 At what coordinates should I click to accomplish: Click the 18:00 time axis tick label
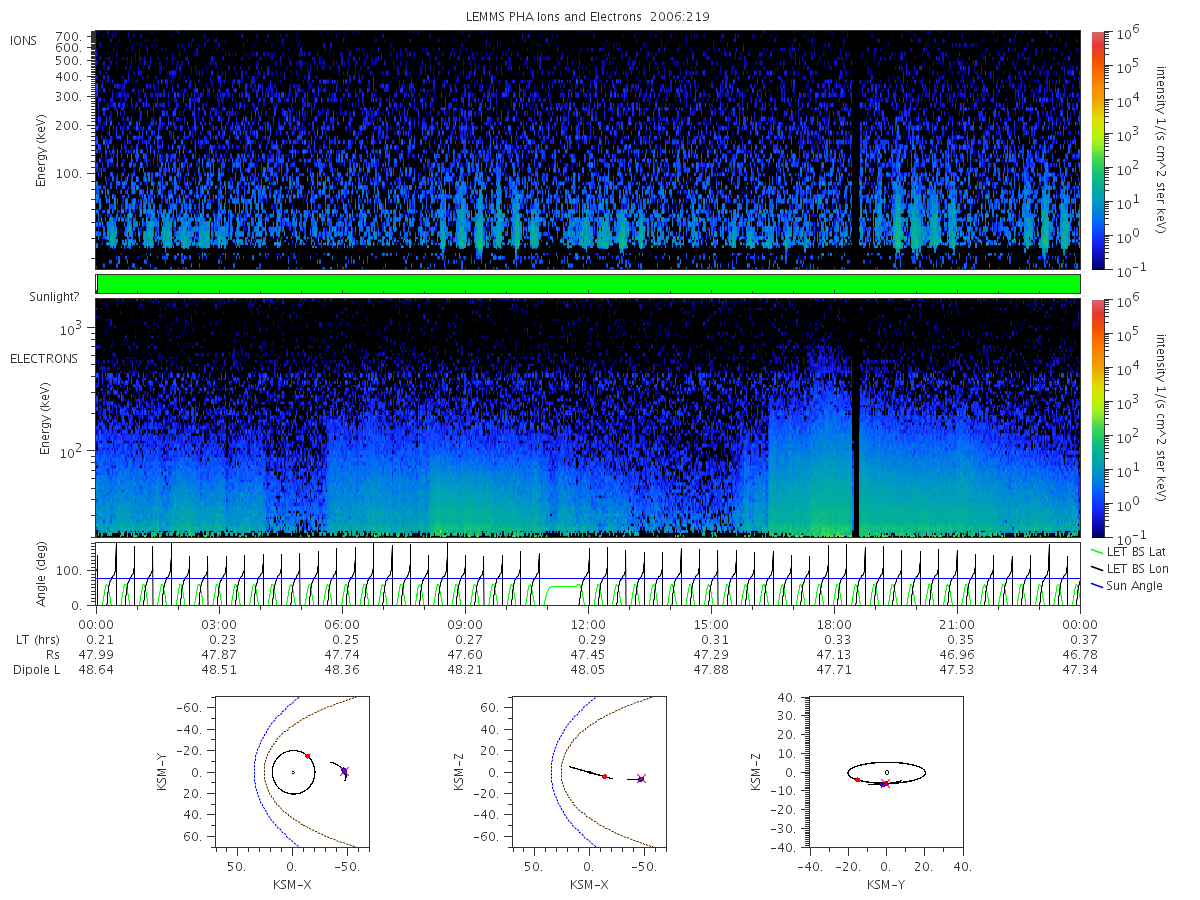(834, 624)
